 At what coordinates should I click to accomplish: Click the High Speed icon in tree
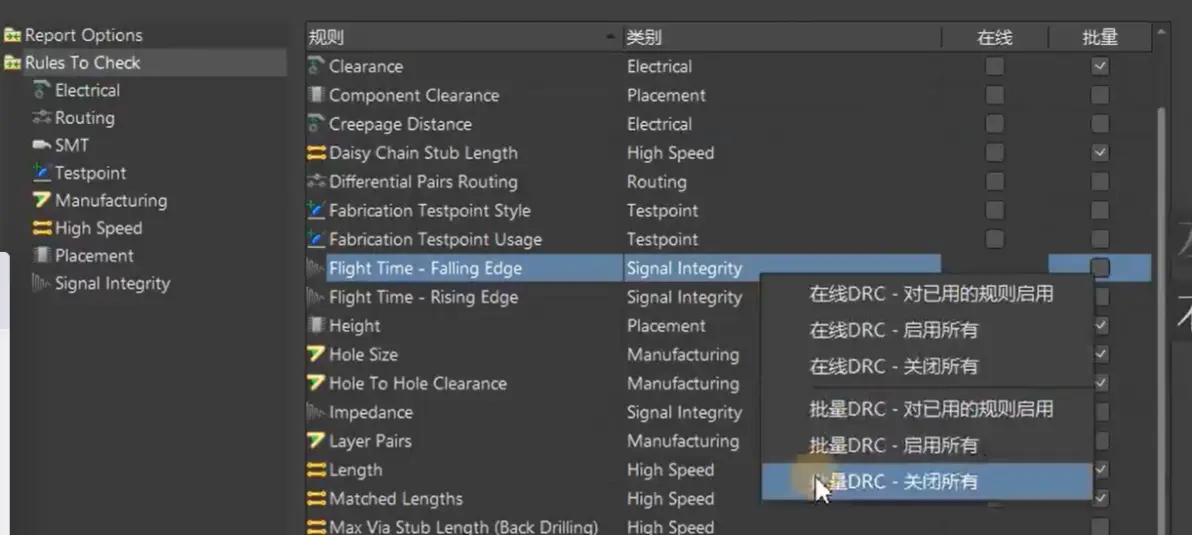(42, 228)
